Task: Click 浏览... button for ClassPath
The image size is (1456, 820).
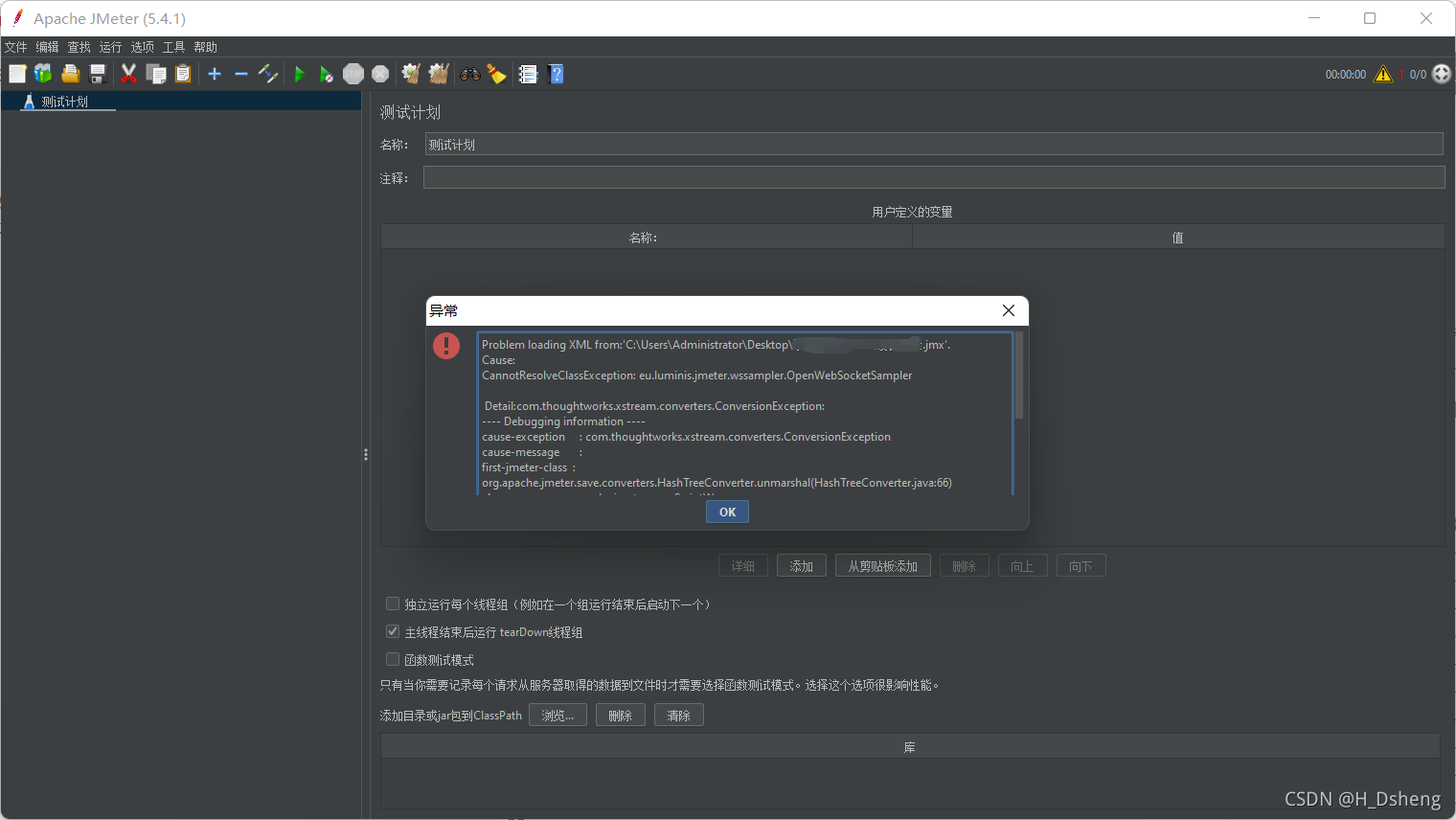Action: coord(557,716)
